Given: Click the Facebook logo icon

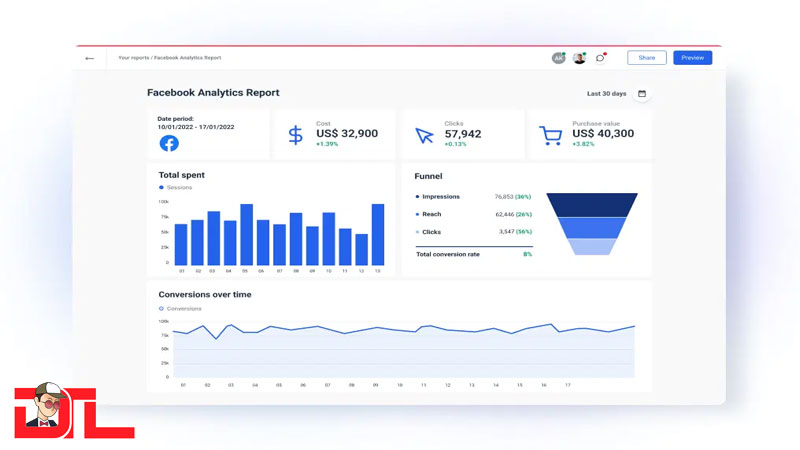Looking at the screenshot, I should pyautogui.click(x=169, y=143).
